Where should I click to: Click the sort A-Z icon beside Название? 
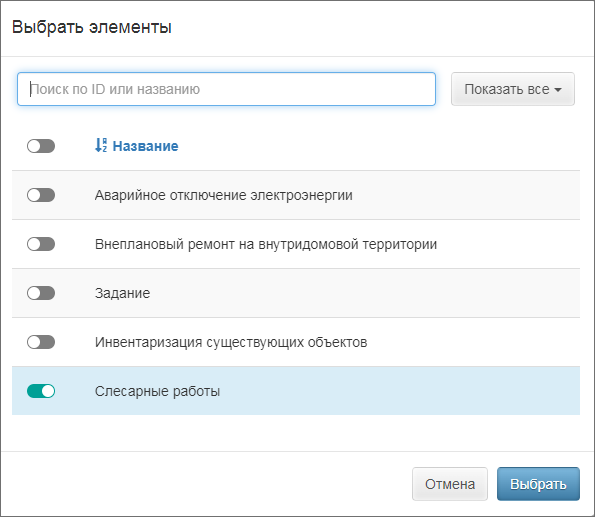tap(101, 145)
